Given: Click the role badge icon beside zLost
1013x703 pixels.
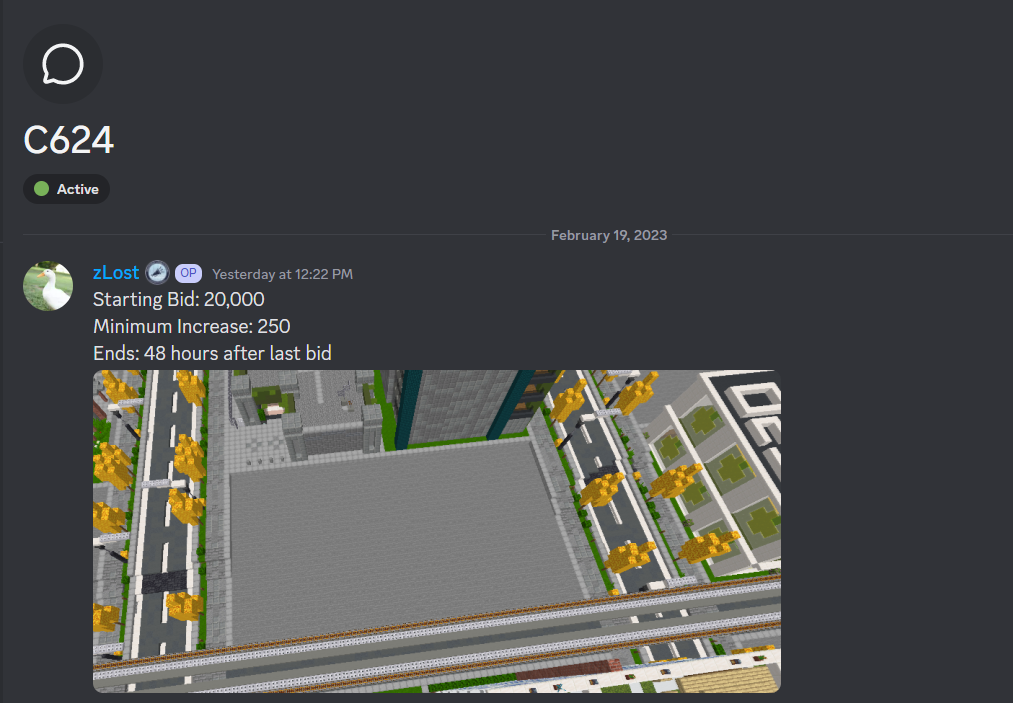Looking at the screenshot, I should 157,273.
